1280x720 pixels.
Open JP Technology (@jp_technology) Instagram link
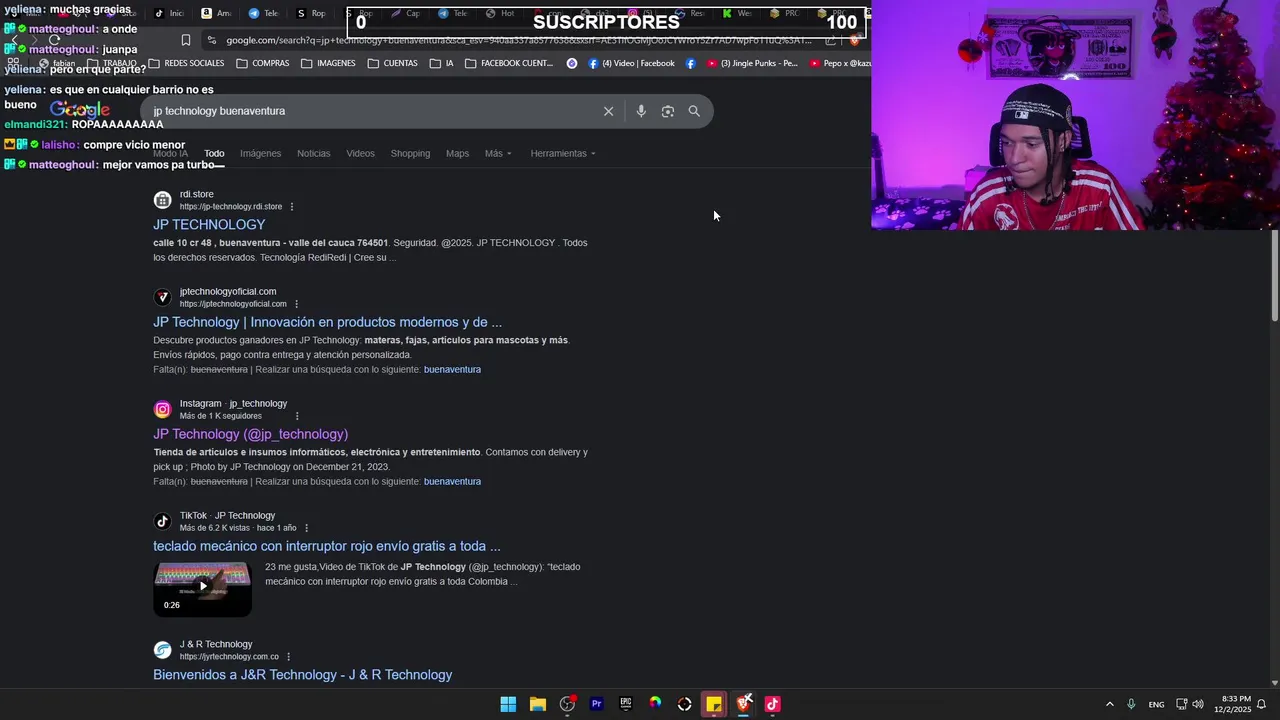click(250, 434)
